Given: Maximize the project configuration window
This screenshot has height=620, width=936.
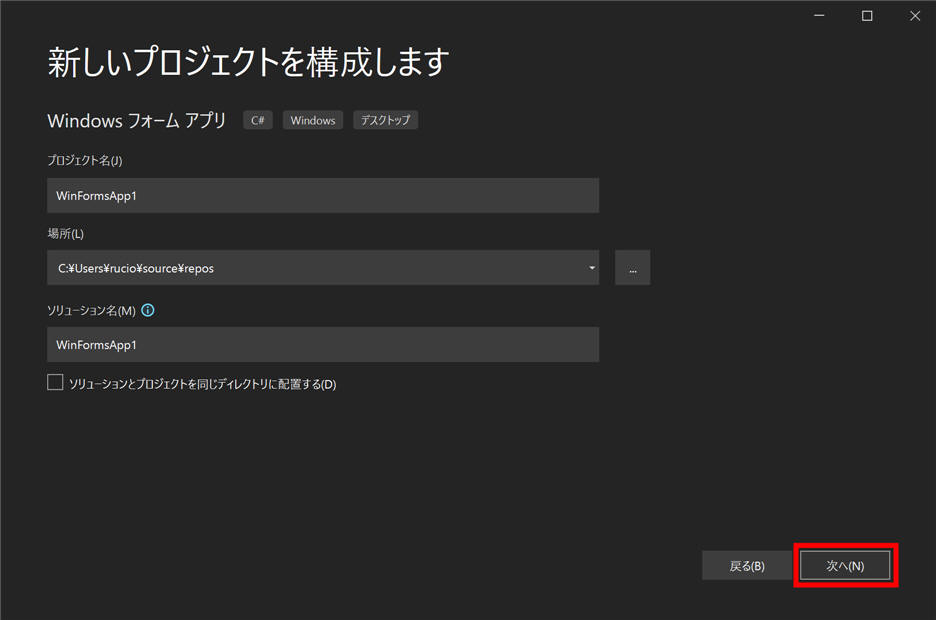Looking at the screenshot, I should click(867, 16).
